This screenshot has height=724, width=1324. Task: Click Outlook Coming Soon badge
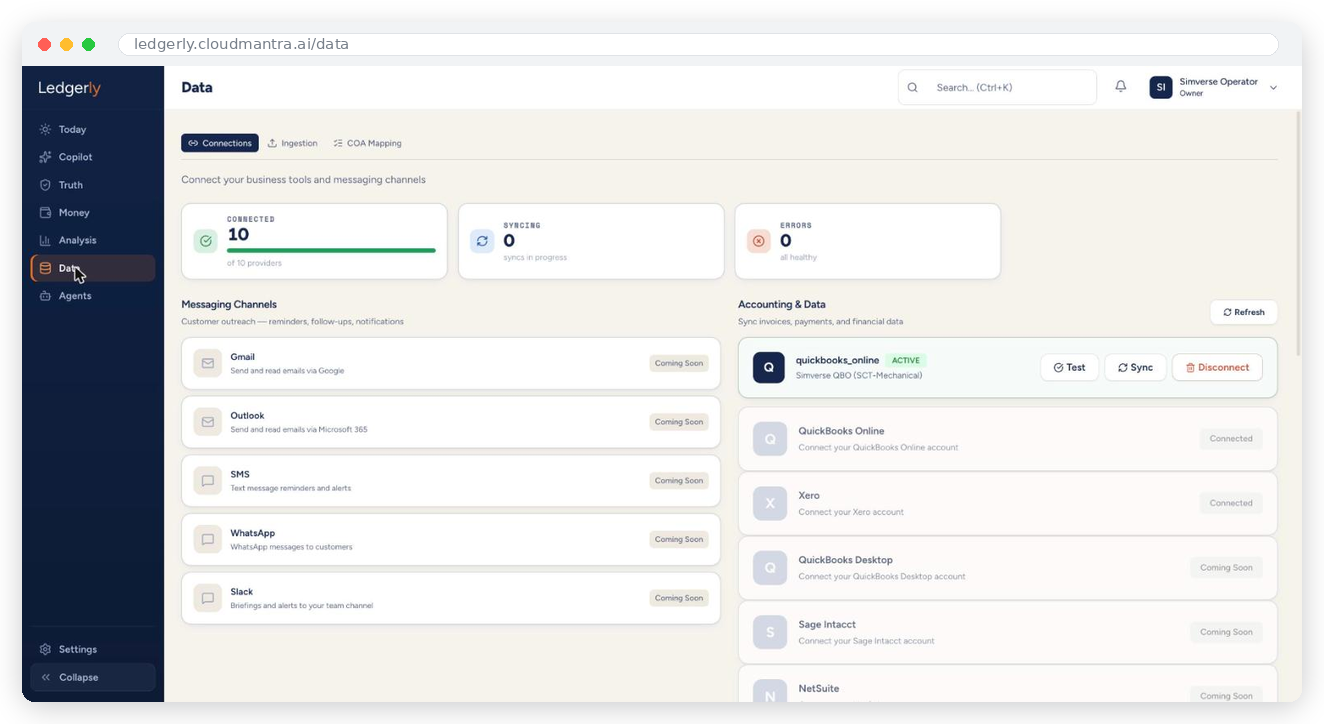coord(679,422)
